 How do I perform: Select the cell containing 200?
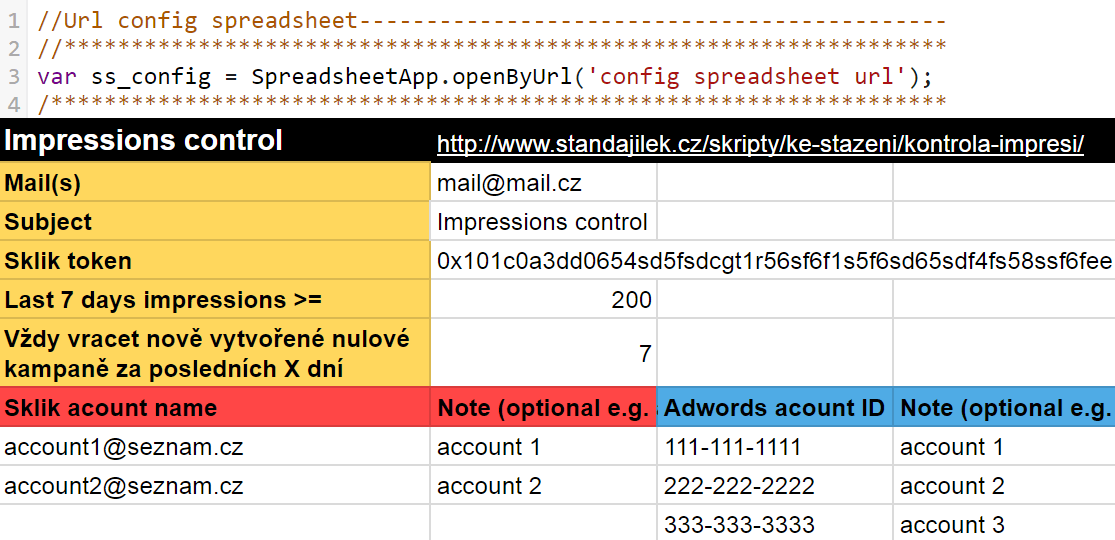click(x=543, y=300)
